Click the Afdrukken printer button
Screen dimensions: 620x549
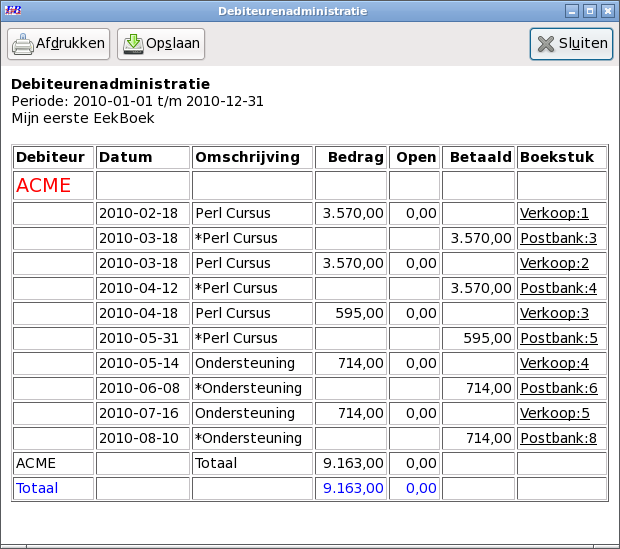(58, 44)
